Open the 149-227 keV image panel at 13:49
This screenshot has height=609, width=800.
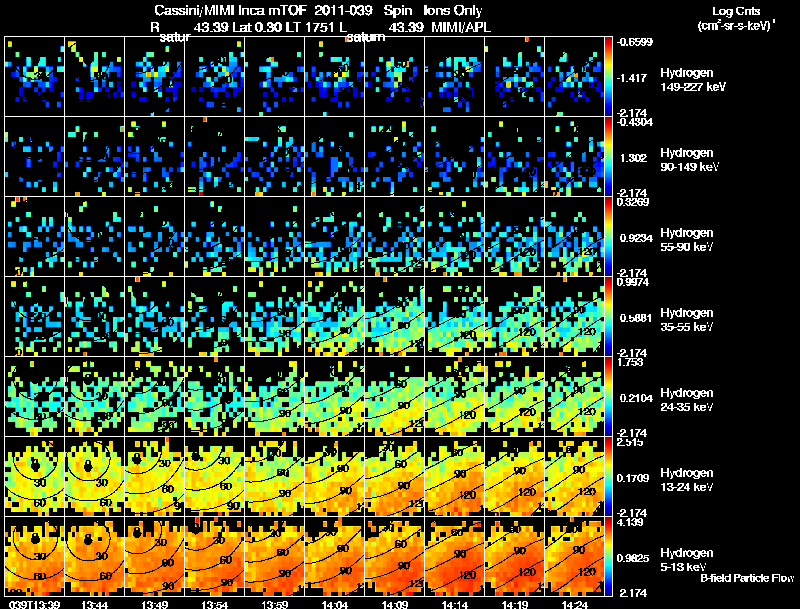155,77
